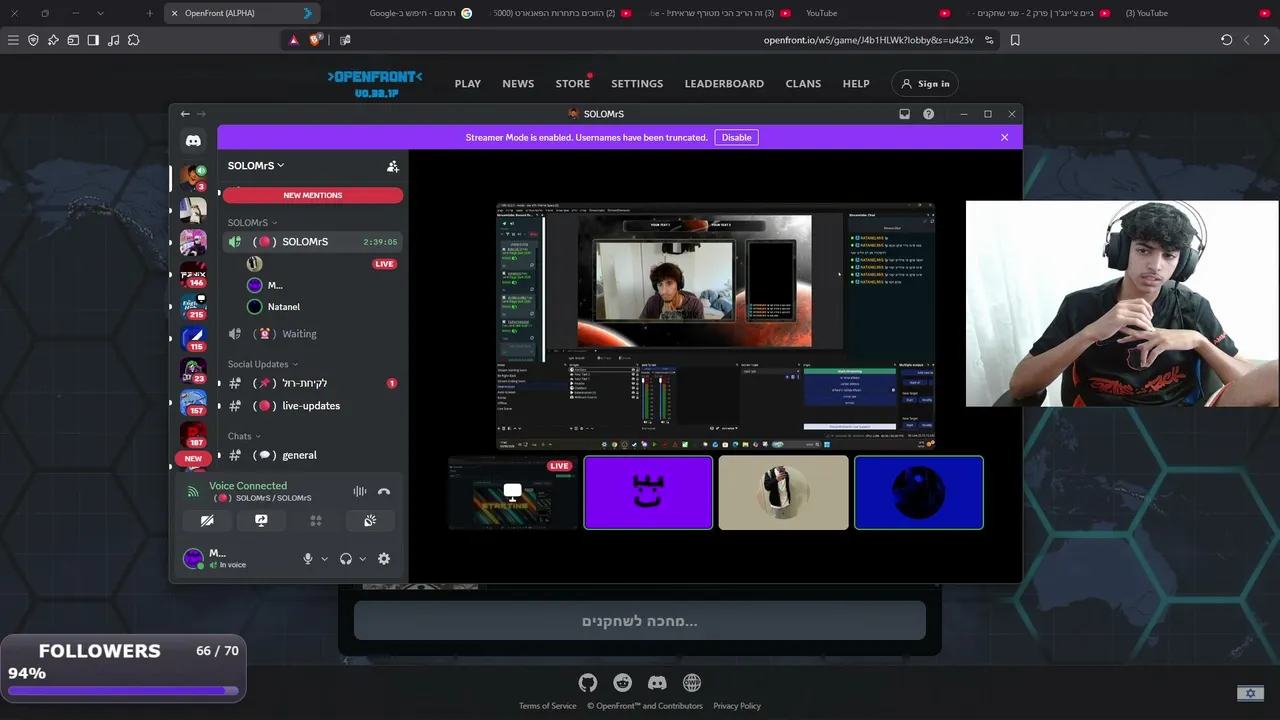Open the PLAY menu on OpenFront
1280x720 pixels.
(x=468, y=84)
